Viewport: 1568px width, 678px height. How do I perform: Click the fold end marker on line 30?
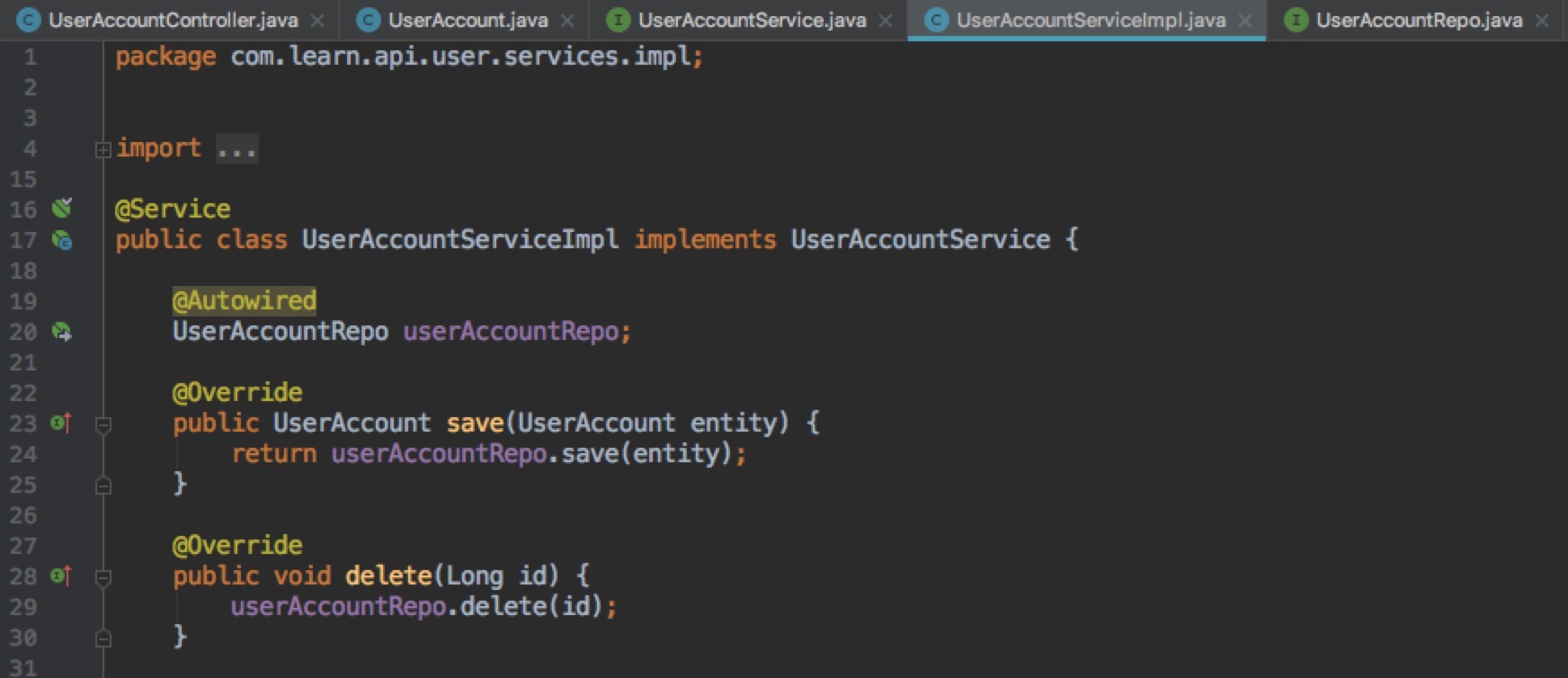[x=102, y=638]
